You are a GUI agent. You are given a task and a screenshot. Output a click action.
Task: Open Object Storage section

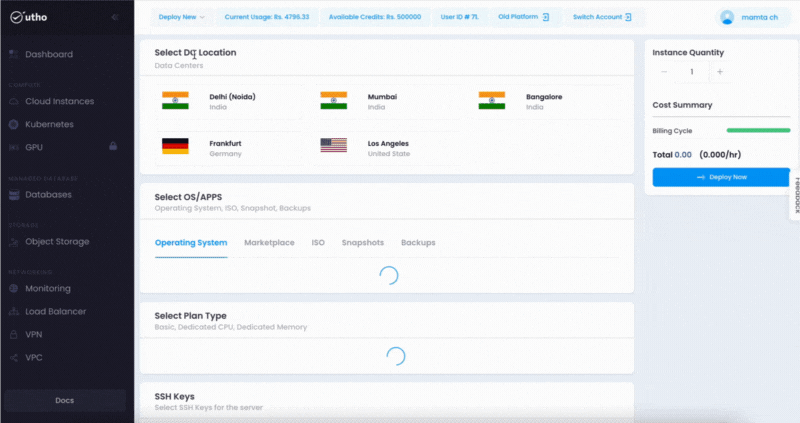(x=57, y=241)
